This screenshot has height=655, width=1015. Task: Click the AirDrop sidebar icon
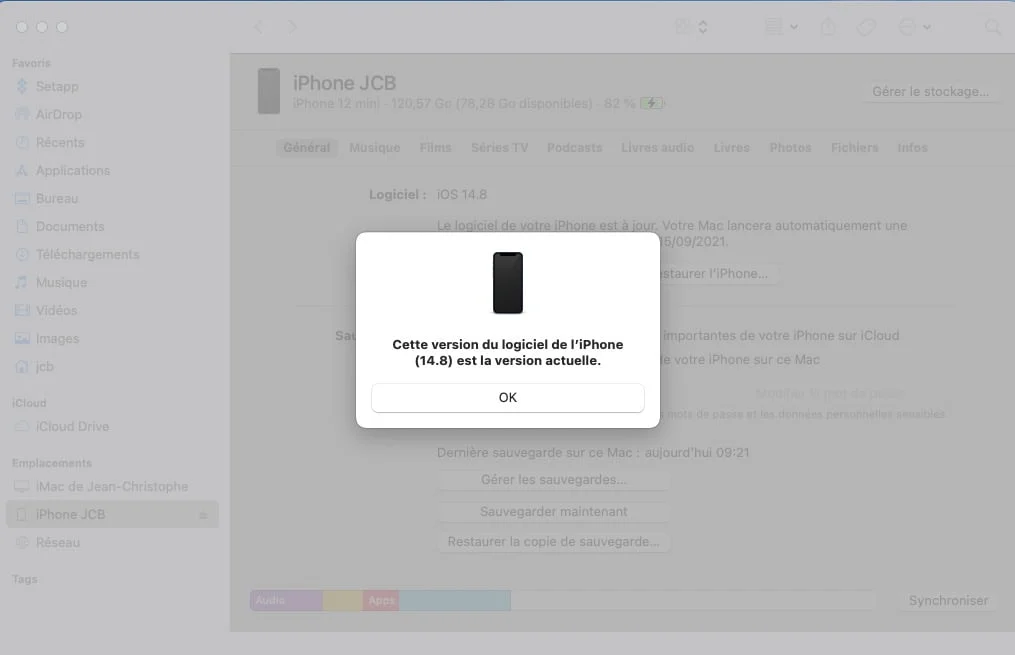(x=22, y=114)
